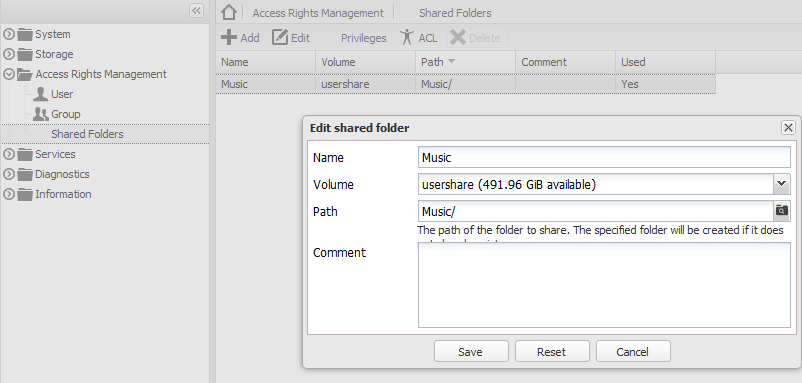This screenshot has height=383, width=802.
Task: Expand the System tree node
Action: (9, 34)
